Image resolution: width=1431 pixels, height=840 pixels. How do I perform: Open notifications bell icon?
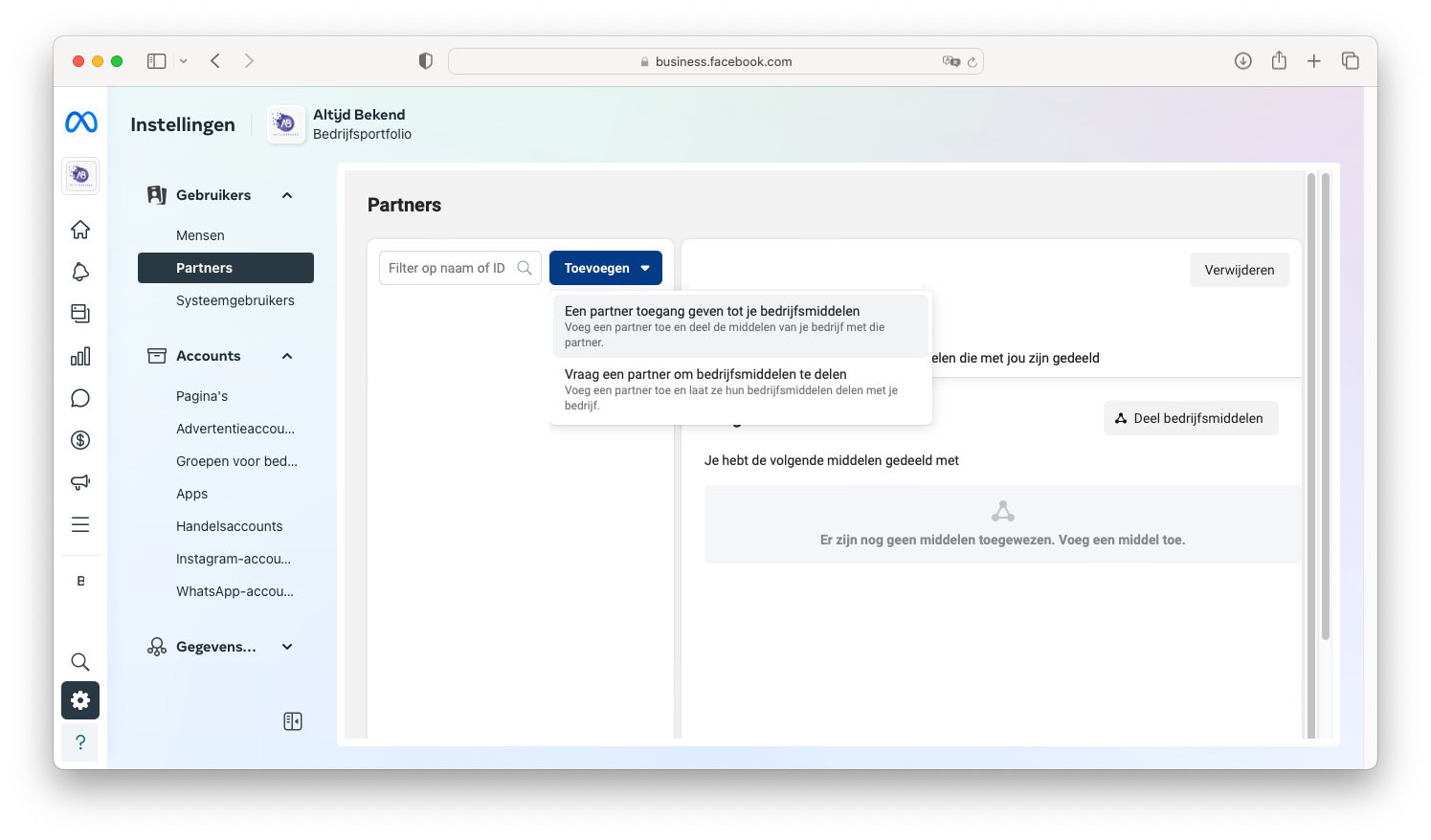pos(80,272)
